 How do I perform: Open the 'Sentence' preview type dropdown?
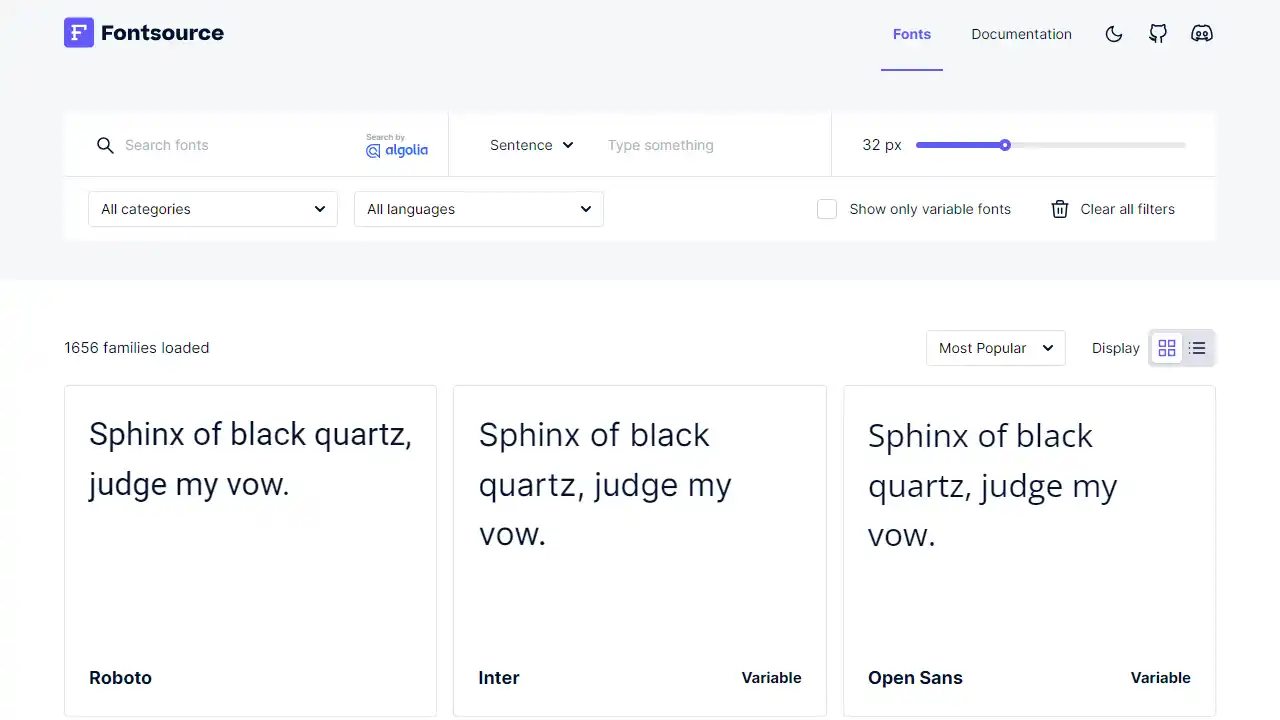531,145
